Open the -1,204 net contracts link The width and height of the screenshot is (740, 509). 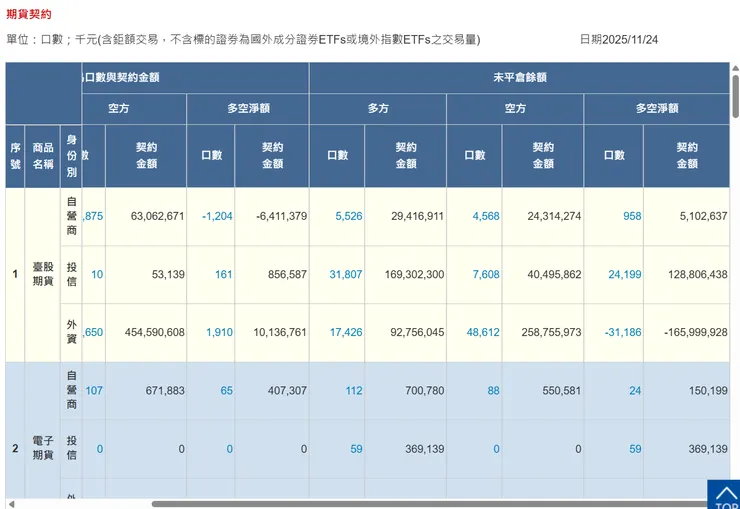click(x=217, y=216)
